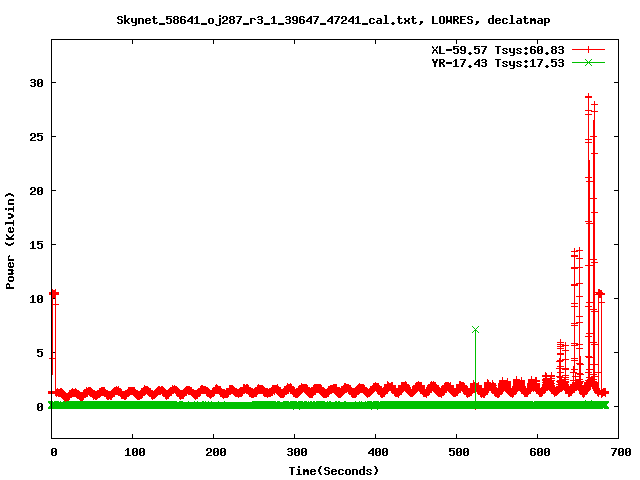Click the y-axis tick label 10

(x=36, y=299)
